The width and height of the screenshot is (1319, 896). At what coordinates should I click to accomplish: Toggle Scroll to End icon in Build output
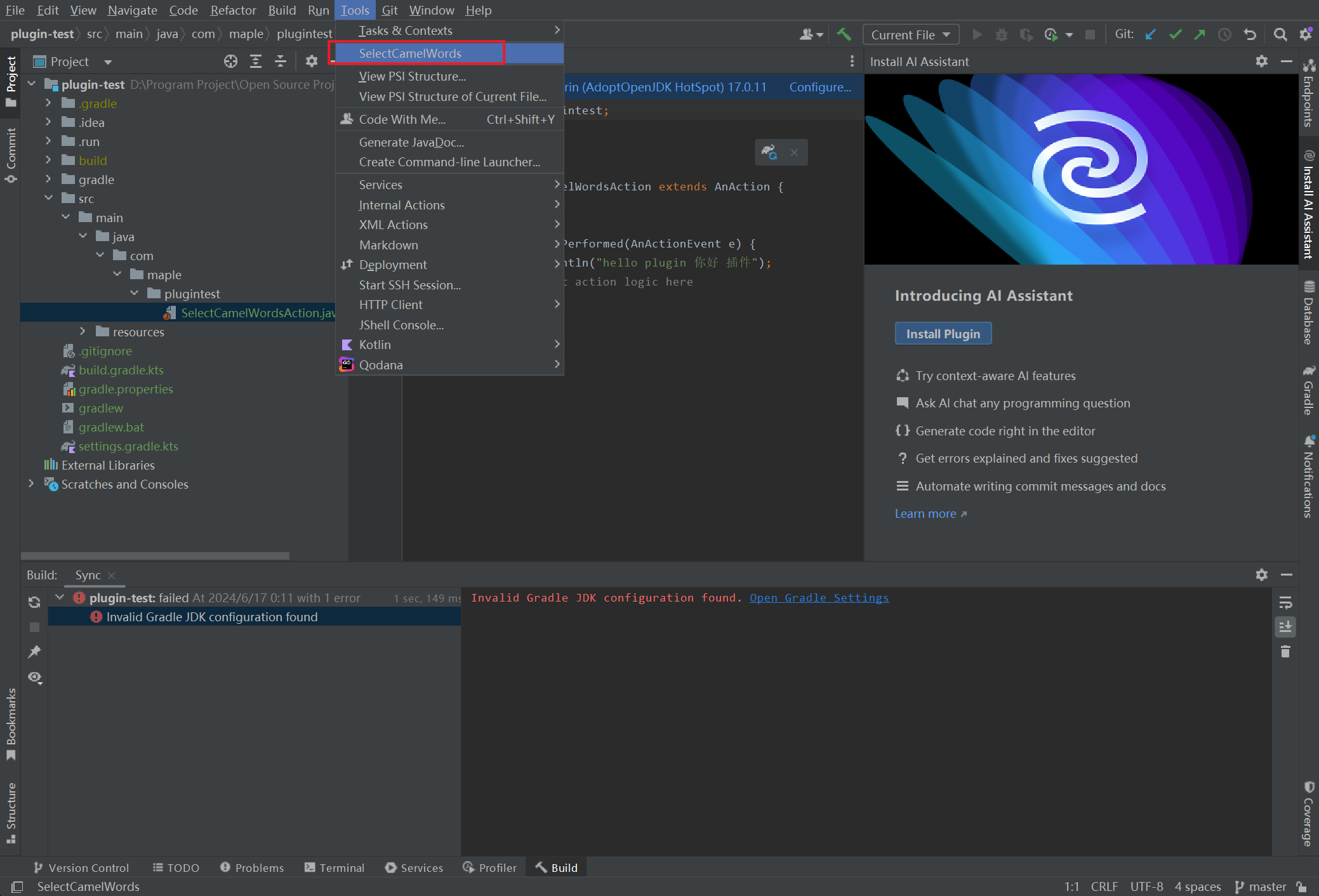pyautogui.click(x=1285, y=627)
